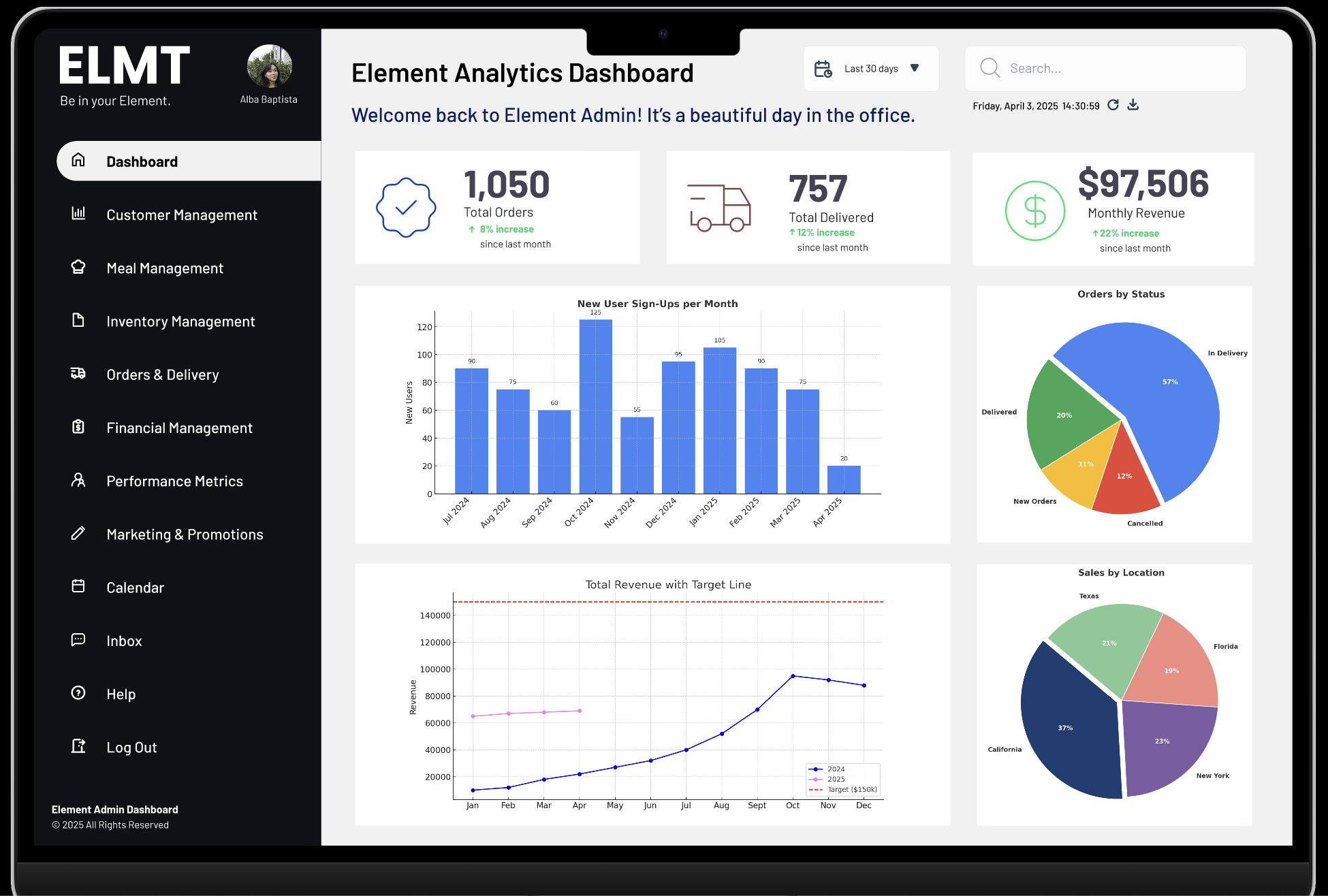1328x896 pixels.
Task: Click the Dashboard home icon
Action: coord(78,160)
